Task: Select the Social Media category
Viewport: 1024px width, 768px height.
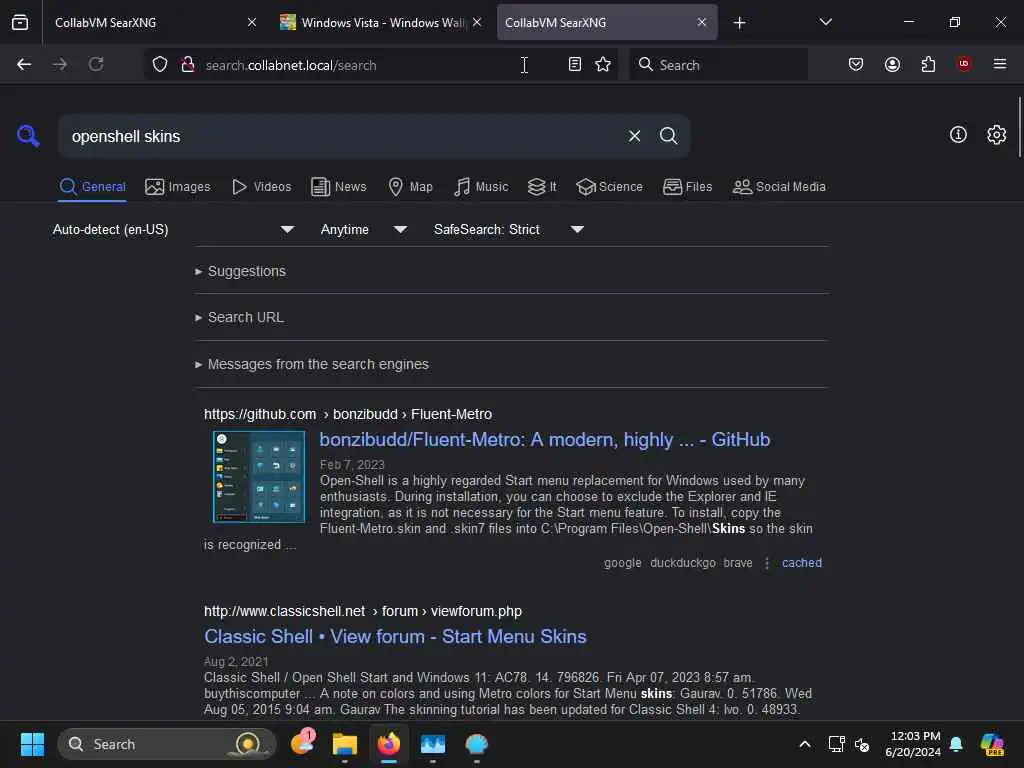Action: (x=779, y=187)
